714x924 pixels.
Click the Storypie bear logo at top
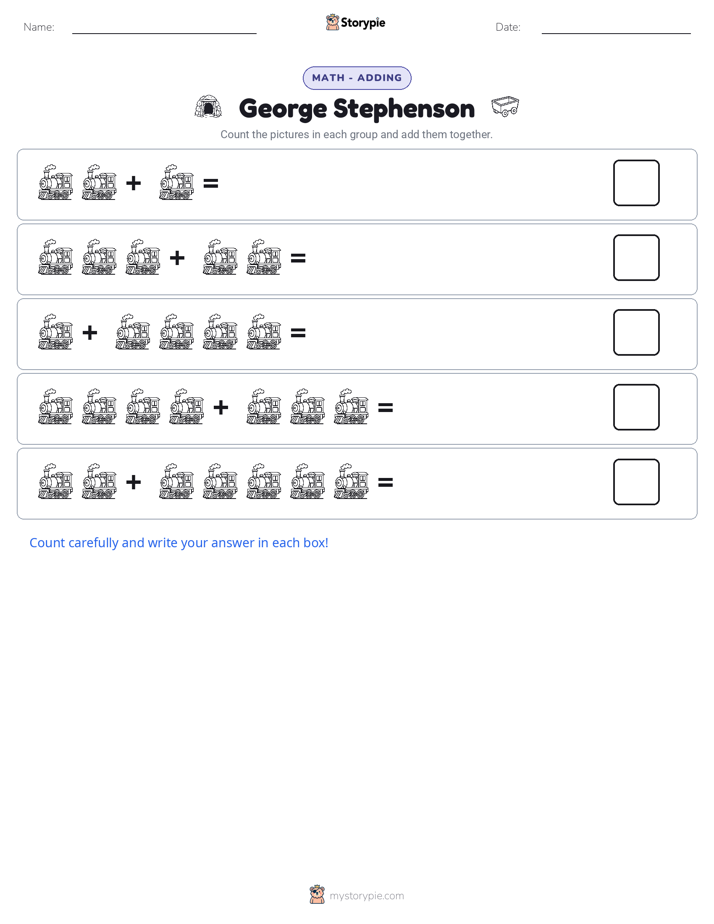(x=332, y=22)
